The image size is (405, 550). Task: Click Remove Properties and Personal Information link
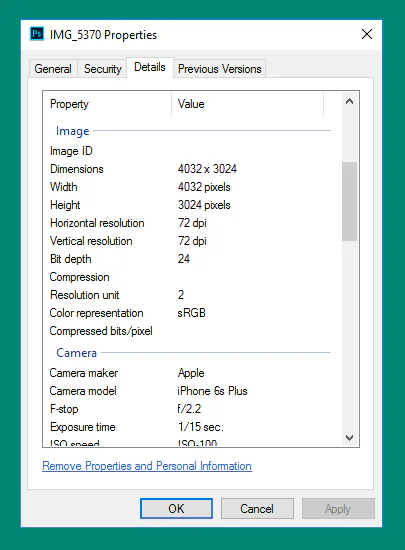147,466
